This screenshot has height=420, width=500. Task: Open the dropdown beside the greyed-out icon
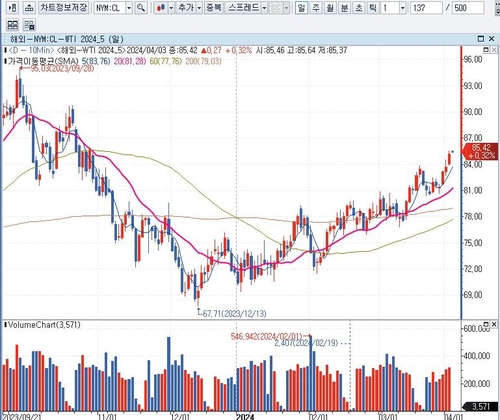pos(286,8)
